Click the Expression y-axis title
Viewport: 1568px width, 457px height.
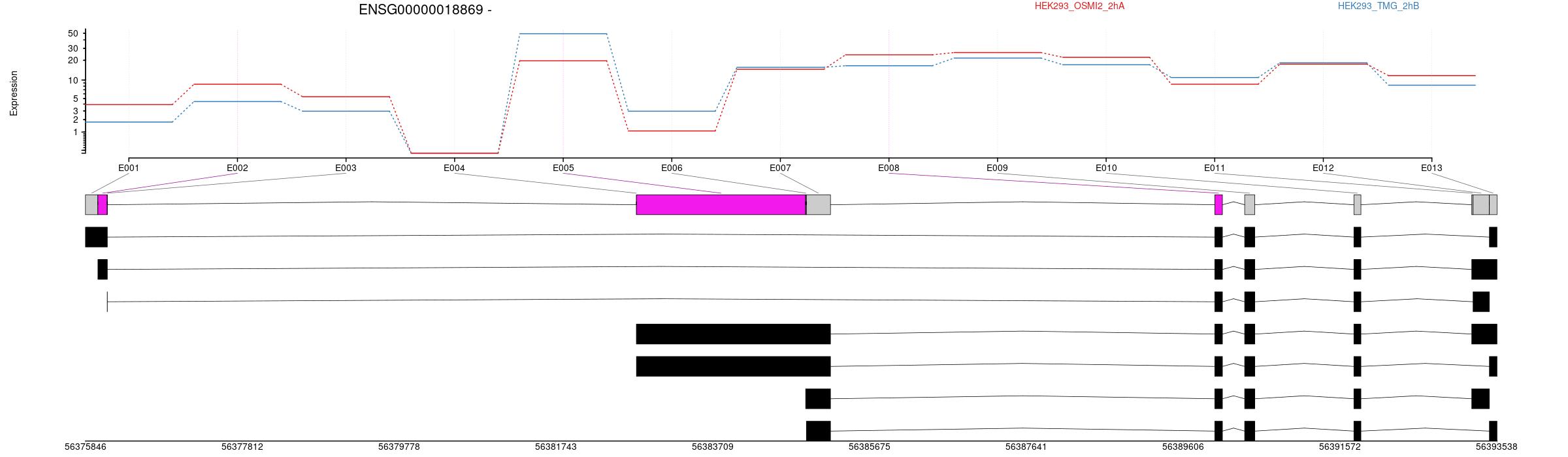coord(14,93)
